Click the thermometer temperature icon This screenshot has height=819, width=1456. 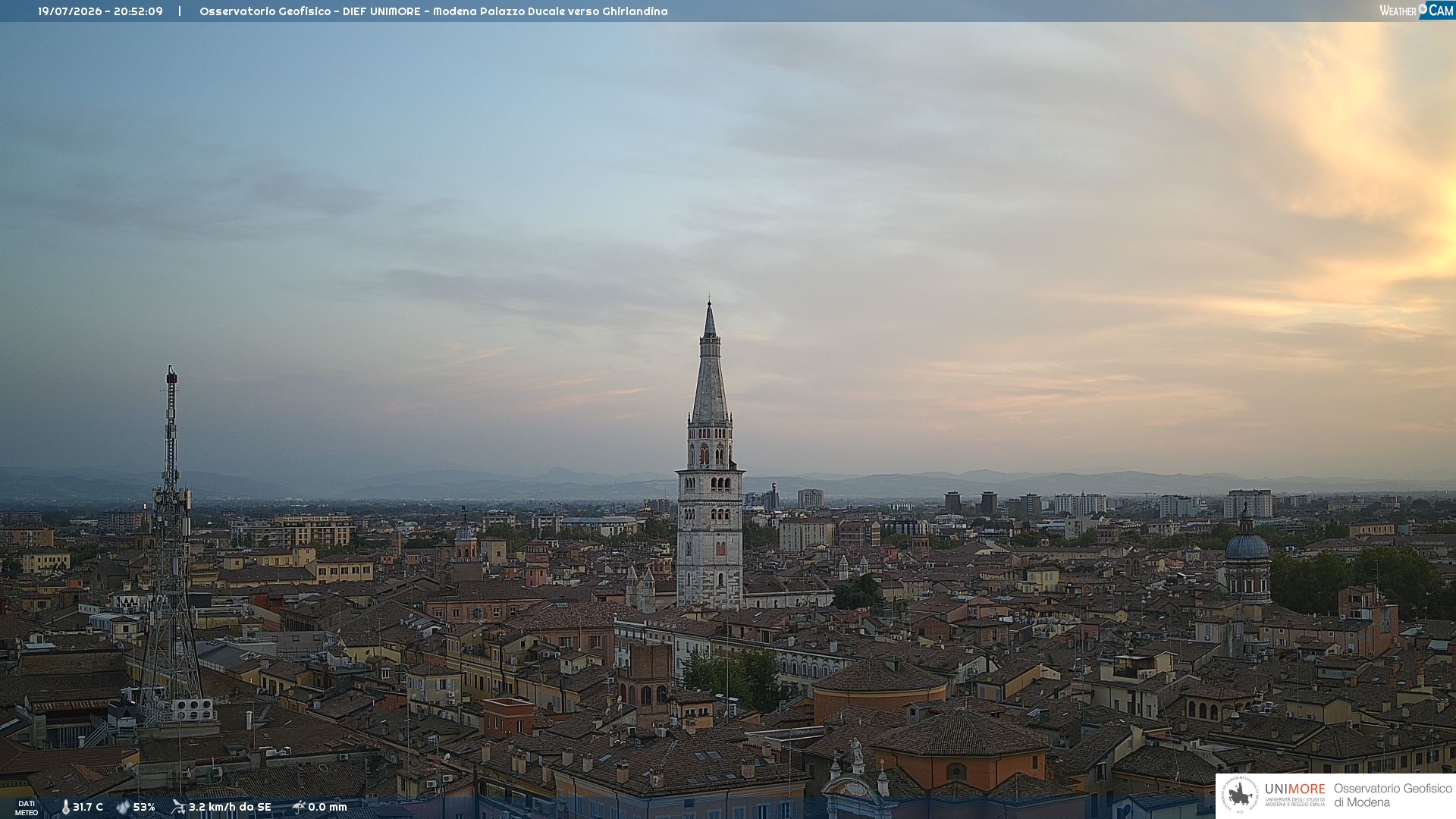tap(65, 808)
